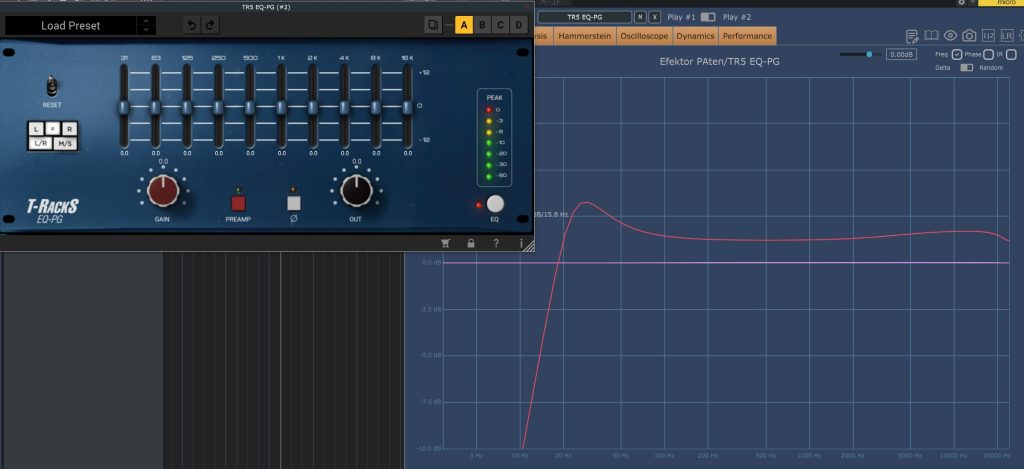Open the TR5 EQ-PG plugin selector

584,17
